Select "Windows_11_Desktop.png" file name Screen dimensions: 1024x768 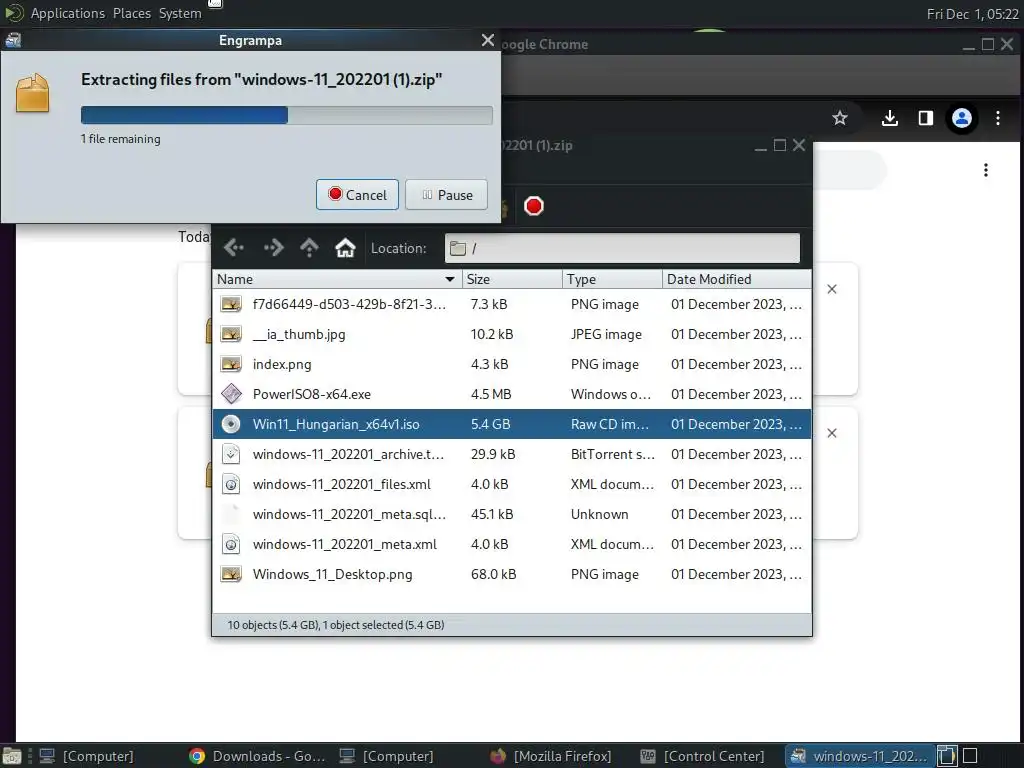[x=332, y=575]
